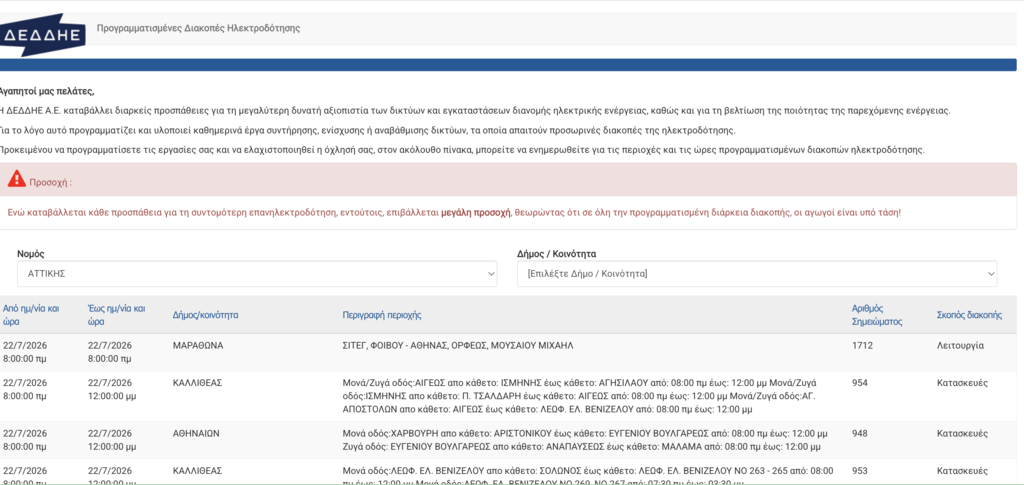The height and width of the screenshot is (485, 1024).
Task: Click the Λειτουργία purpose cell
Action: coord(960,345)
